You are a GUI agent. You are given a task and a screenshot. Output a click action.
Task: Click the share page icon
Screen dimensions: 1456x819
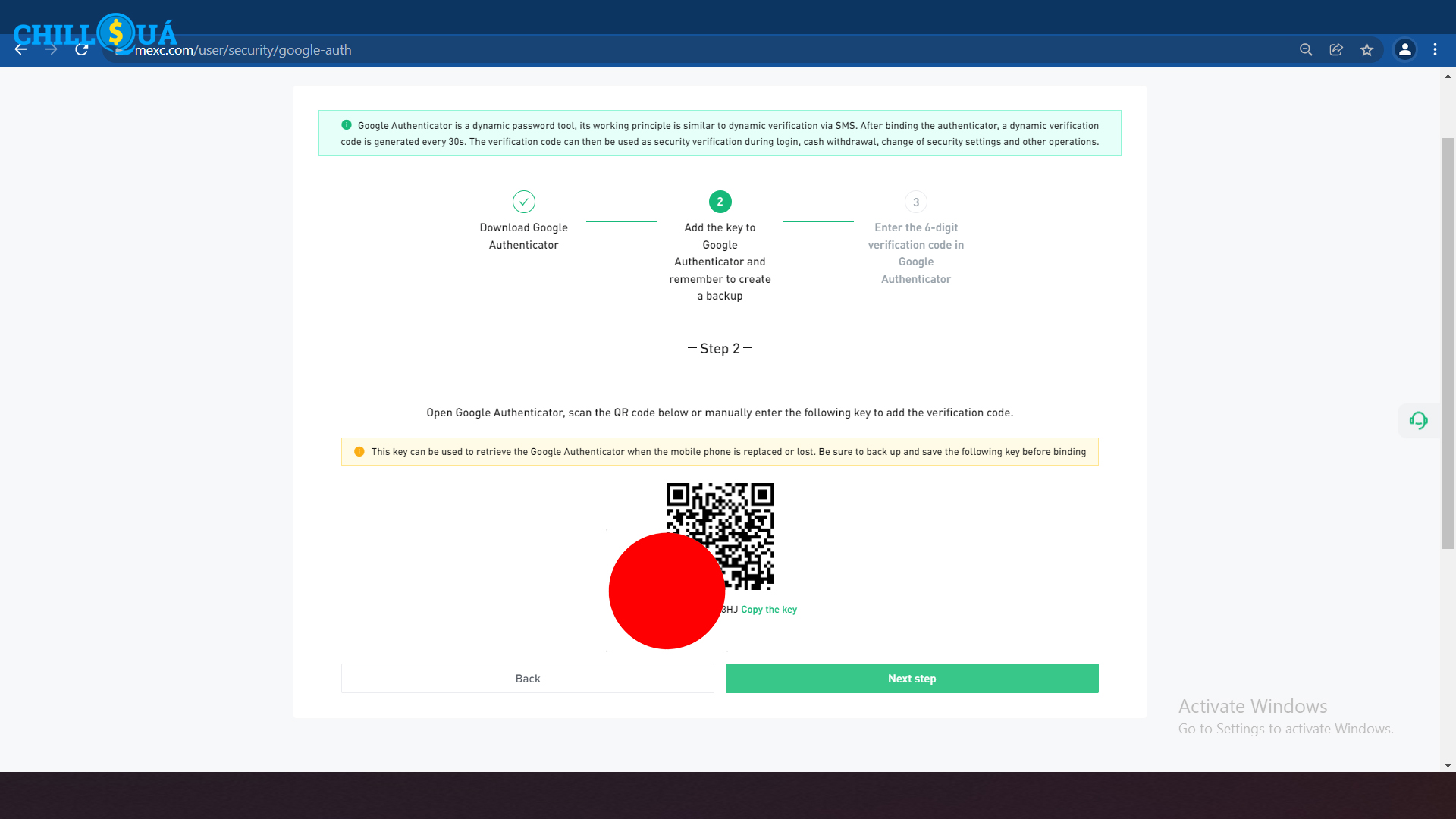coord(1336,50)
